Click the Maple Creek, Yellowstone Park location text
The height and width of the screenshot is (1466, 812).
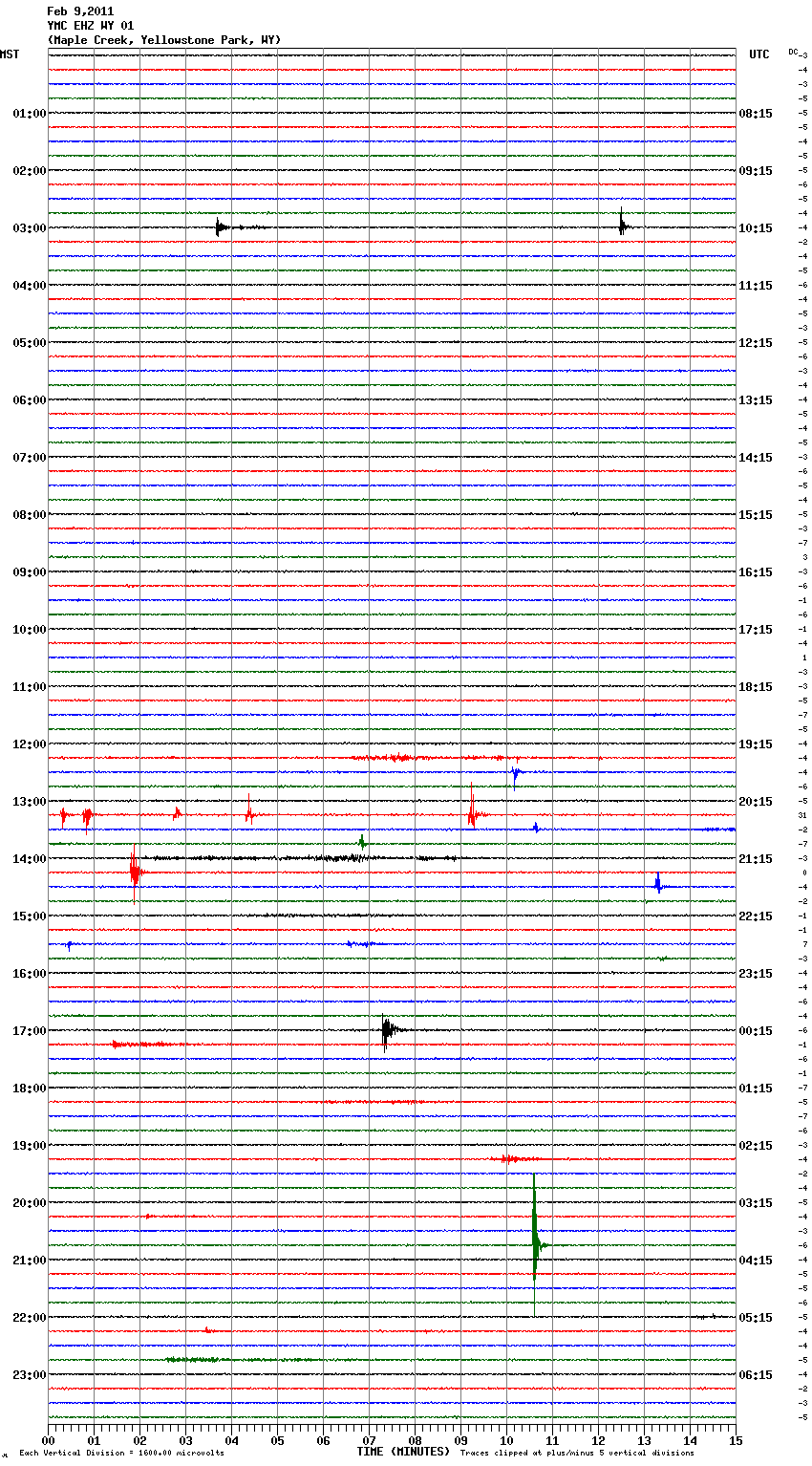(x=164, y=40)
